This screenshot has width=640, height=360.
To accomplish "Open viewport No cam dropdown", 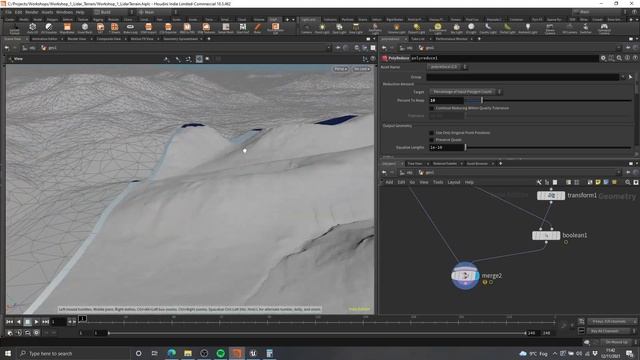I will point(362,69).
